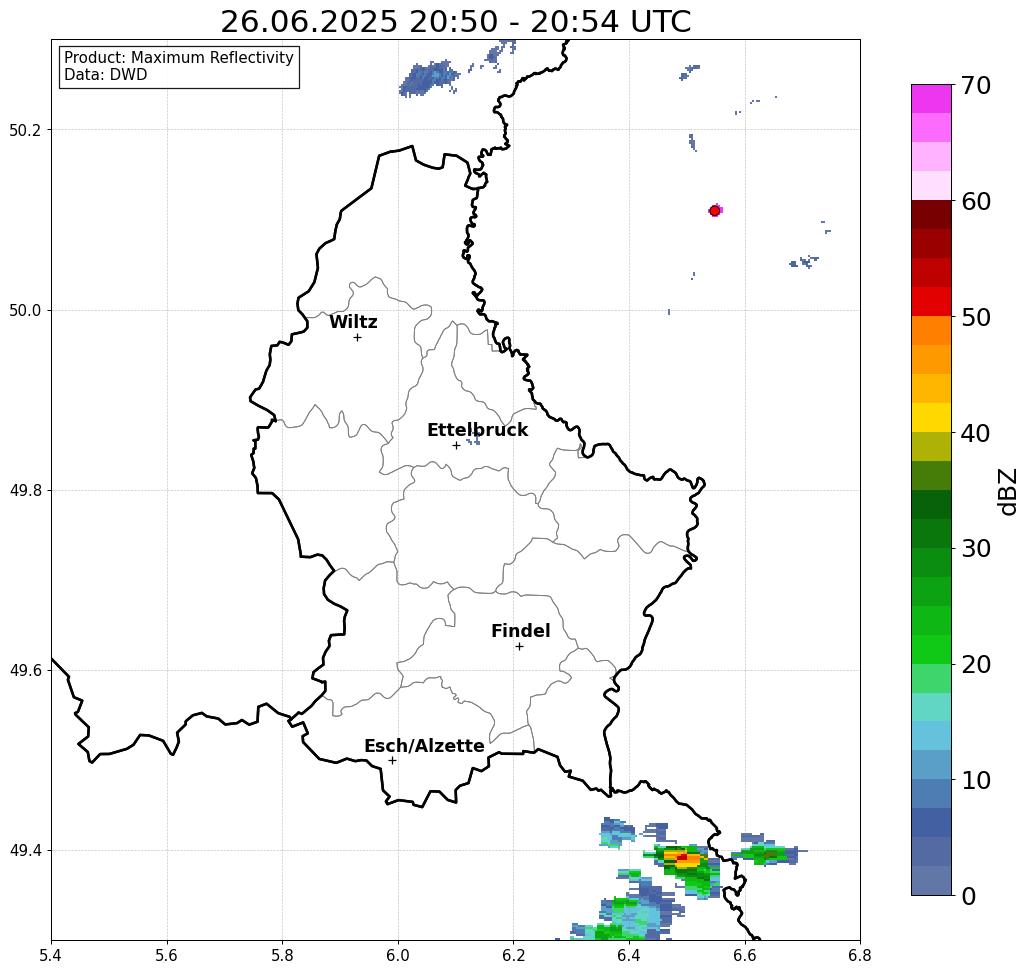1029x973 pixels.
Task: Pick the magenta top colorbar segment
Action: coord(931,99)
